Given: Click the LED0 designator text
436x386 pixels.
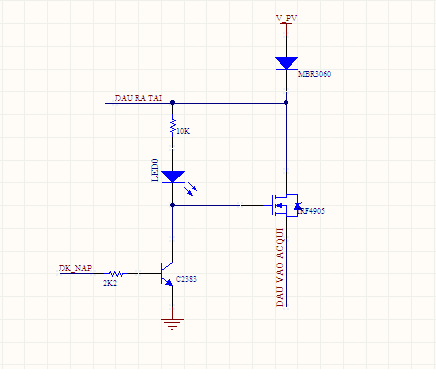Looking at the screenshot, I should [x=155, y=170].
